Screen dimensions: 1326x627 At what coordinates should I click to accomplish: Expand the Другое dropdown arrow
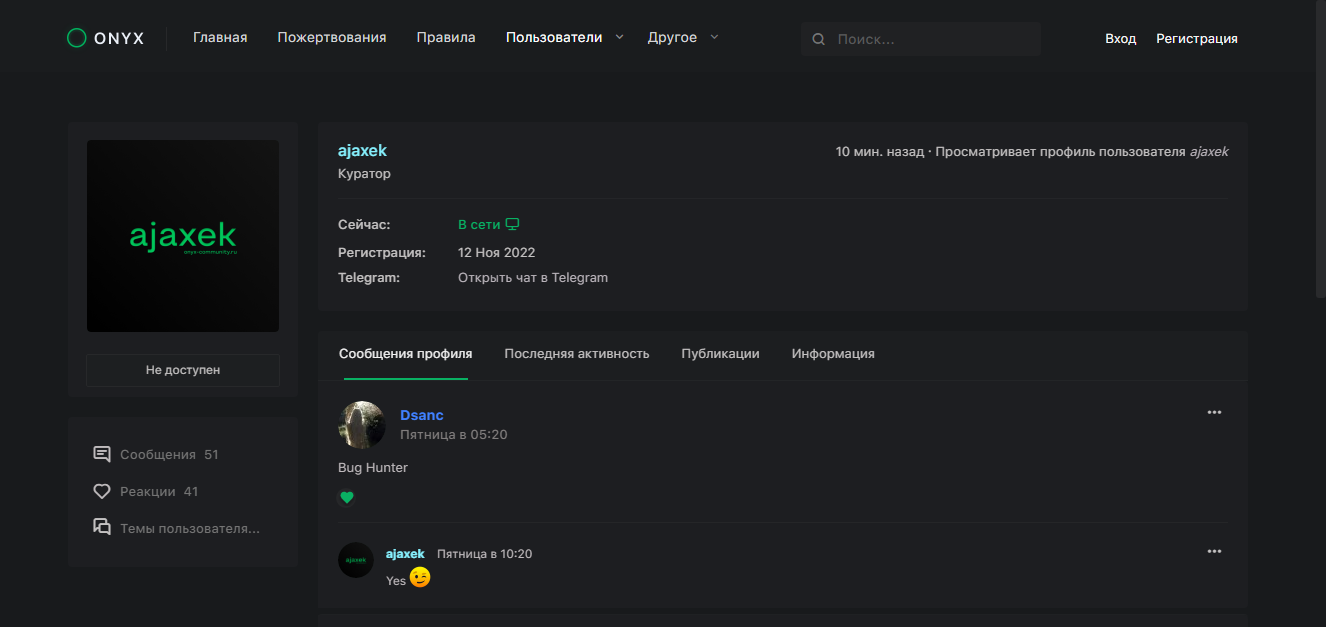(714, 37)
